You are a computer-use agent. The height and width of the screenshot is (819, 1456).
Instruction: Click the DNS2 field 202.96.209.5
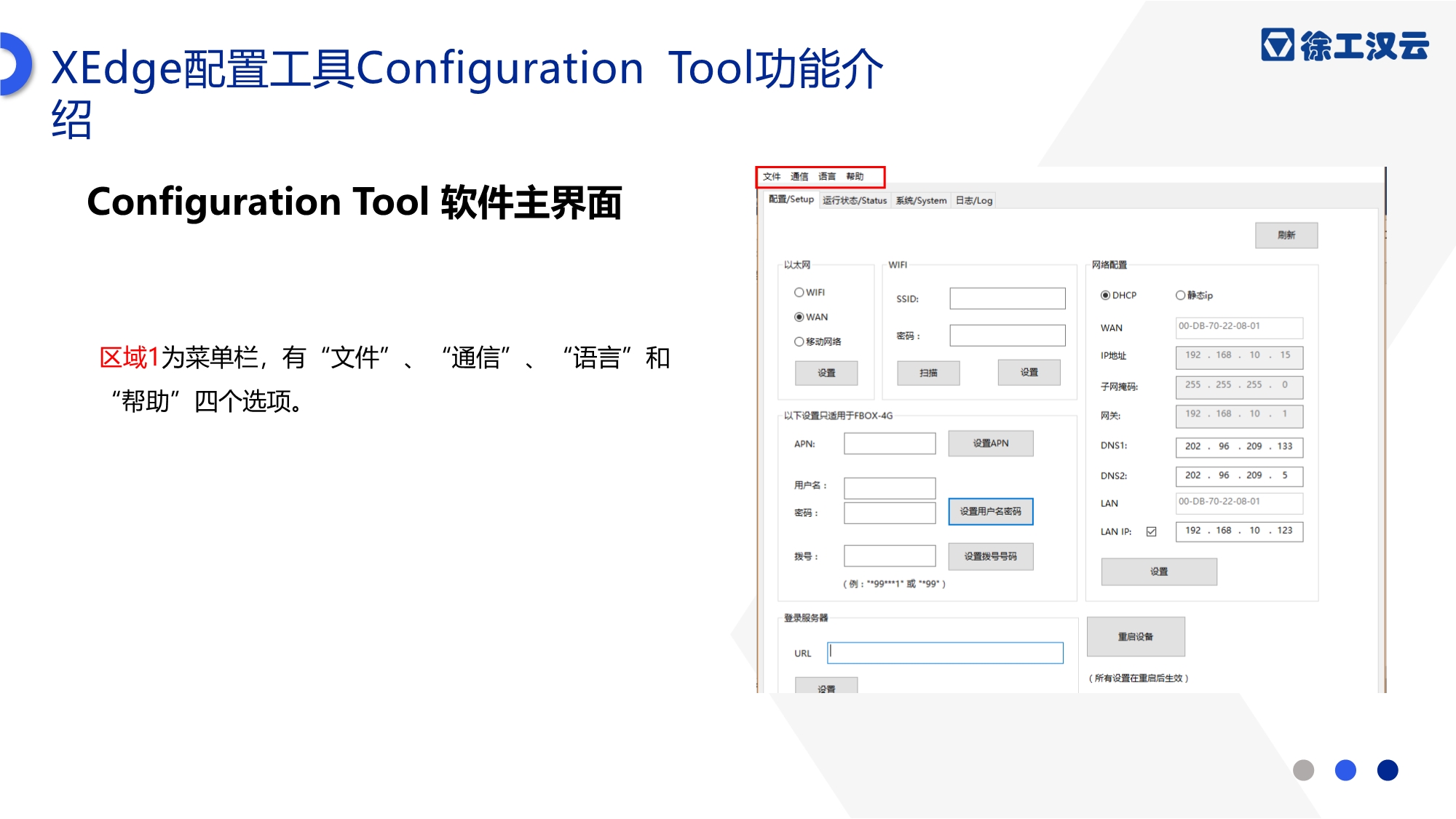[1239, 476]
